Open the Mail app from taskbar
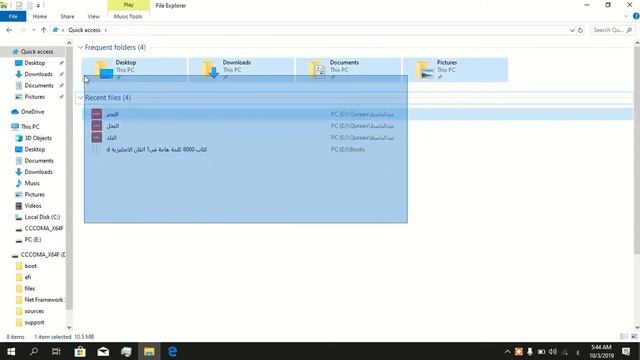This screenshot has width=640, height=360. pos(103,351)
